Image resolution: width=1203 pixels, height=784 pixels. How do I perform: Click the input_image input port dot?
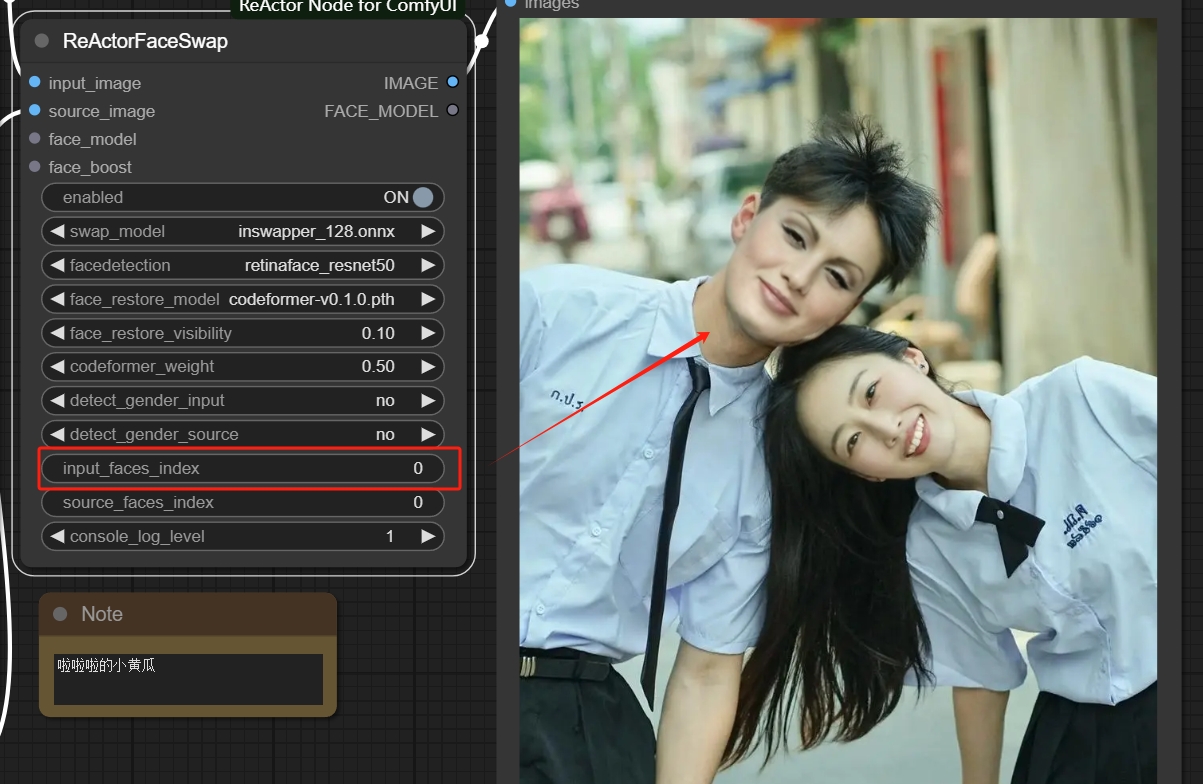click(35, 82)
